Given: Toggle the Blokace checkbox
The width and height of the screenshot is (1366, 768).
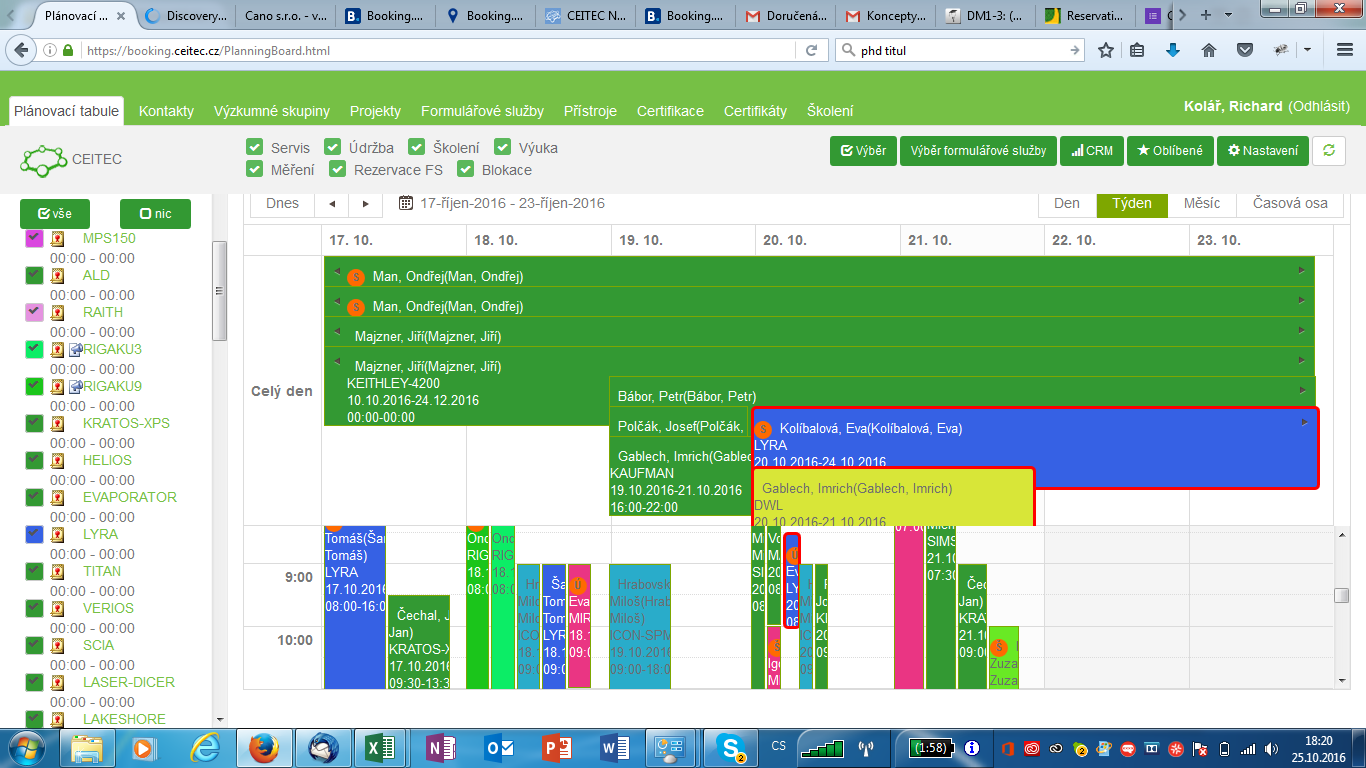Looking at the screenshot, I should tap(465, 169).
